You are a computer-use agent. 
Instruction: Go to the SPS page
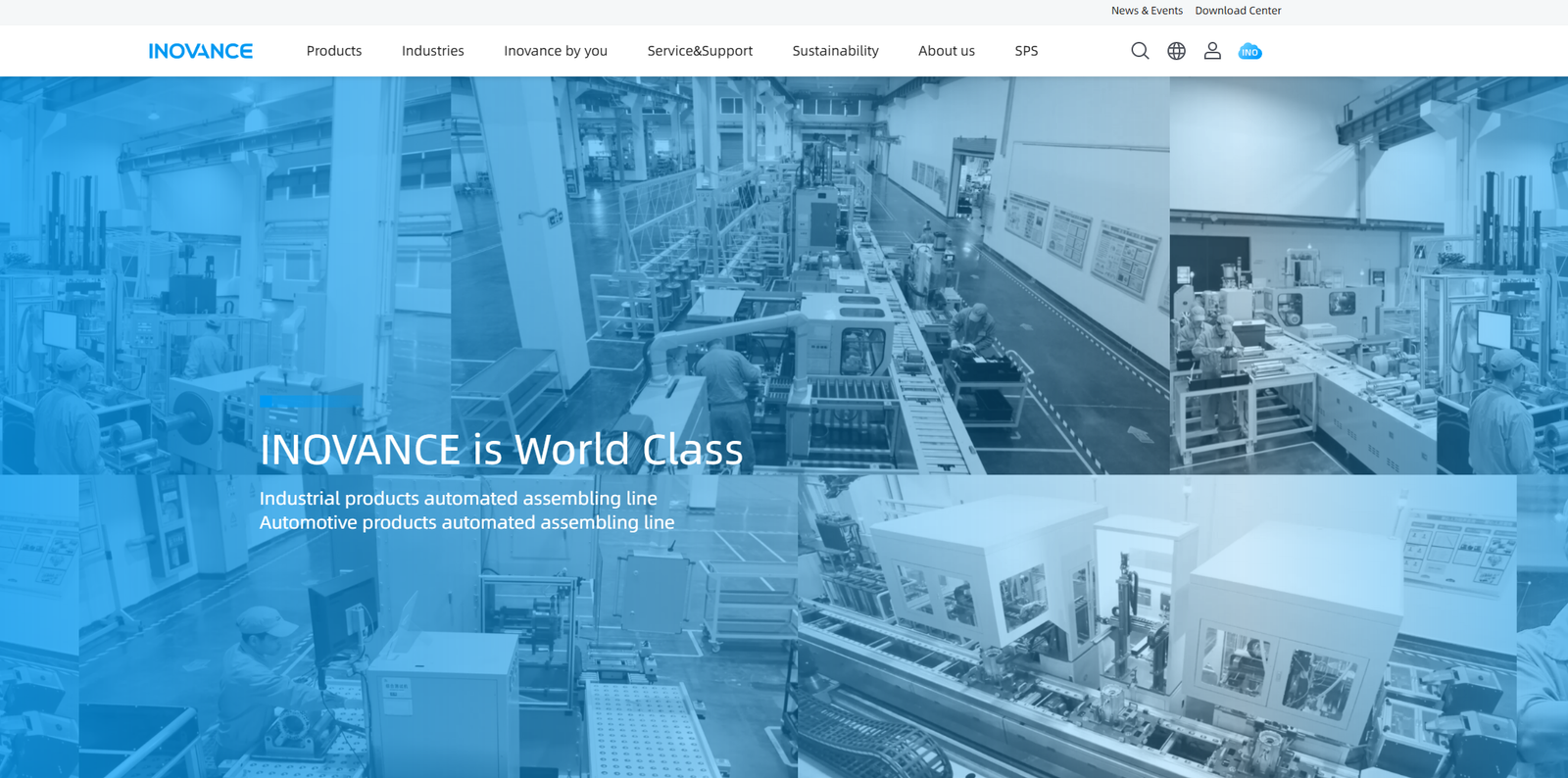point(1026,51)
